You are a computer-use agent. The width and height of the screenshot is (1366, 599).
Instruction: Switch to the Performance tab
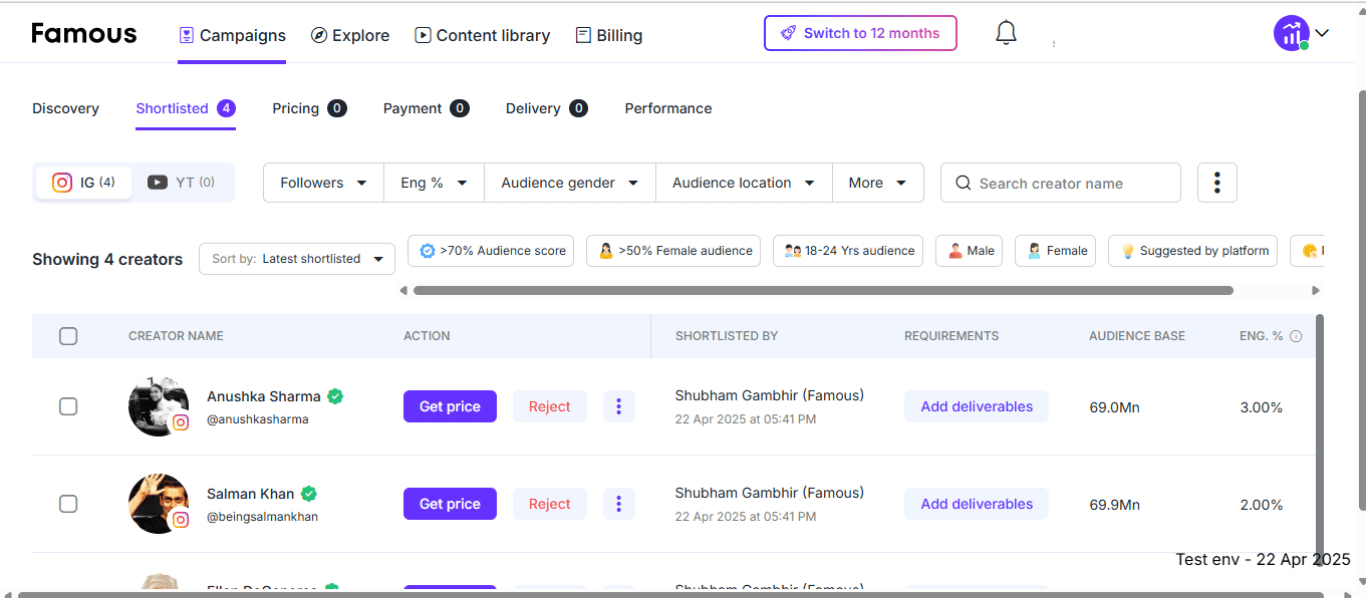(668, 108)
